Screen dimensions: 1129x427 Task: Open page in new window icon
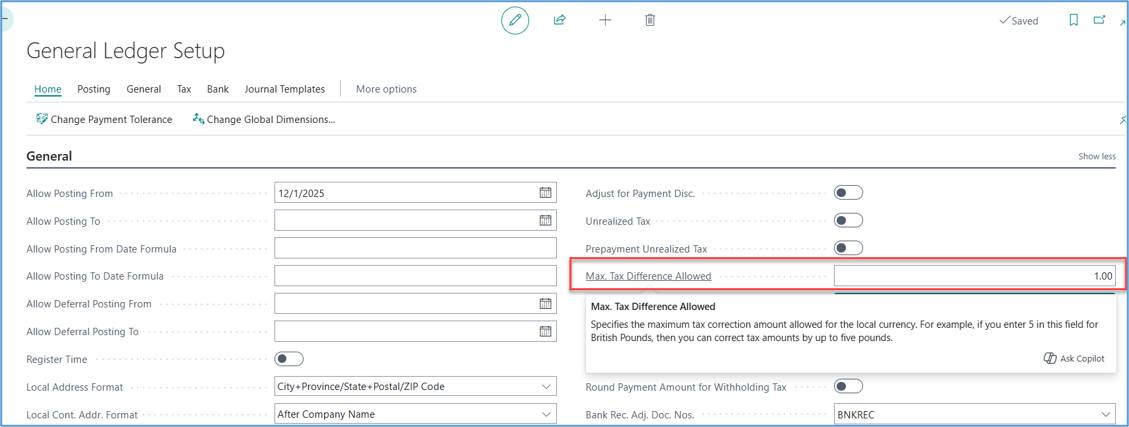point(1099,20)
